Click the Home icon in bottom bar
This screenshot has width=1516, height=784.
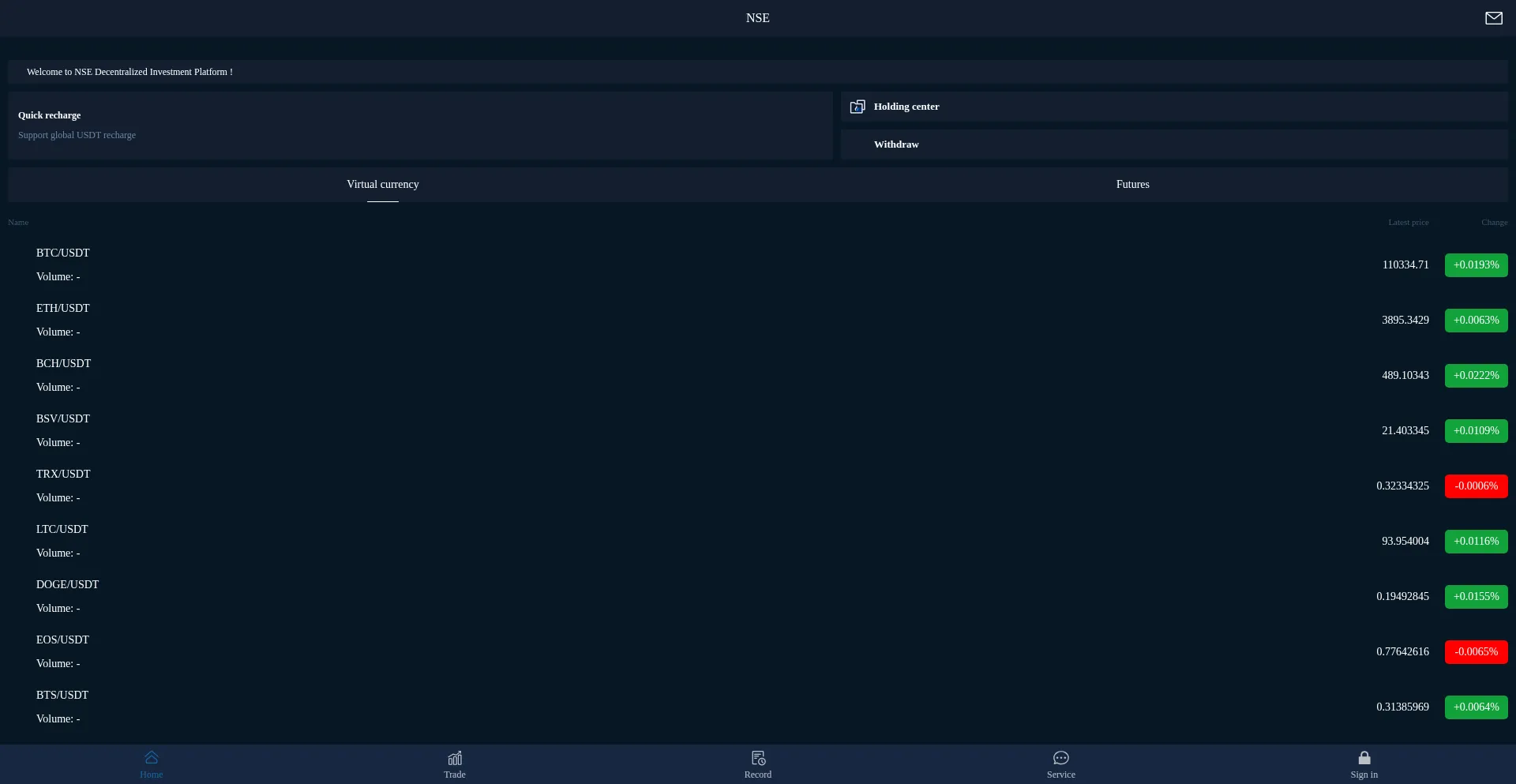[152, 758]
